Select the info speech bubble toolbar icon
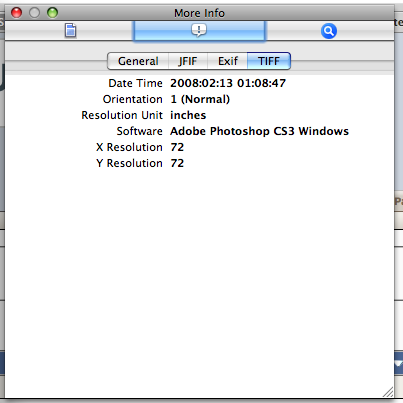This screenshot has width=403, height=403. (x=199, y=31)
